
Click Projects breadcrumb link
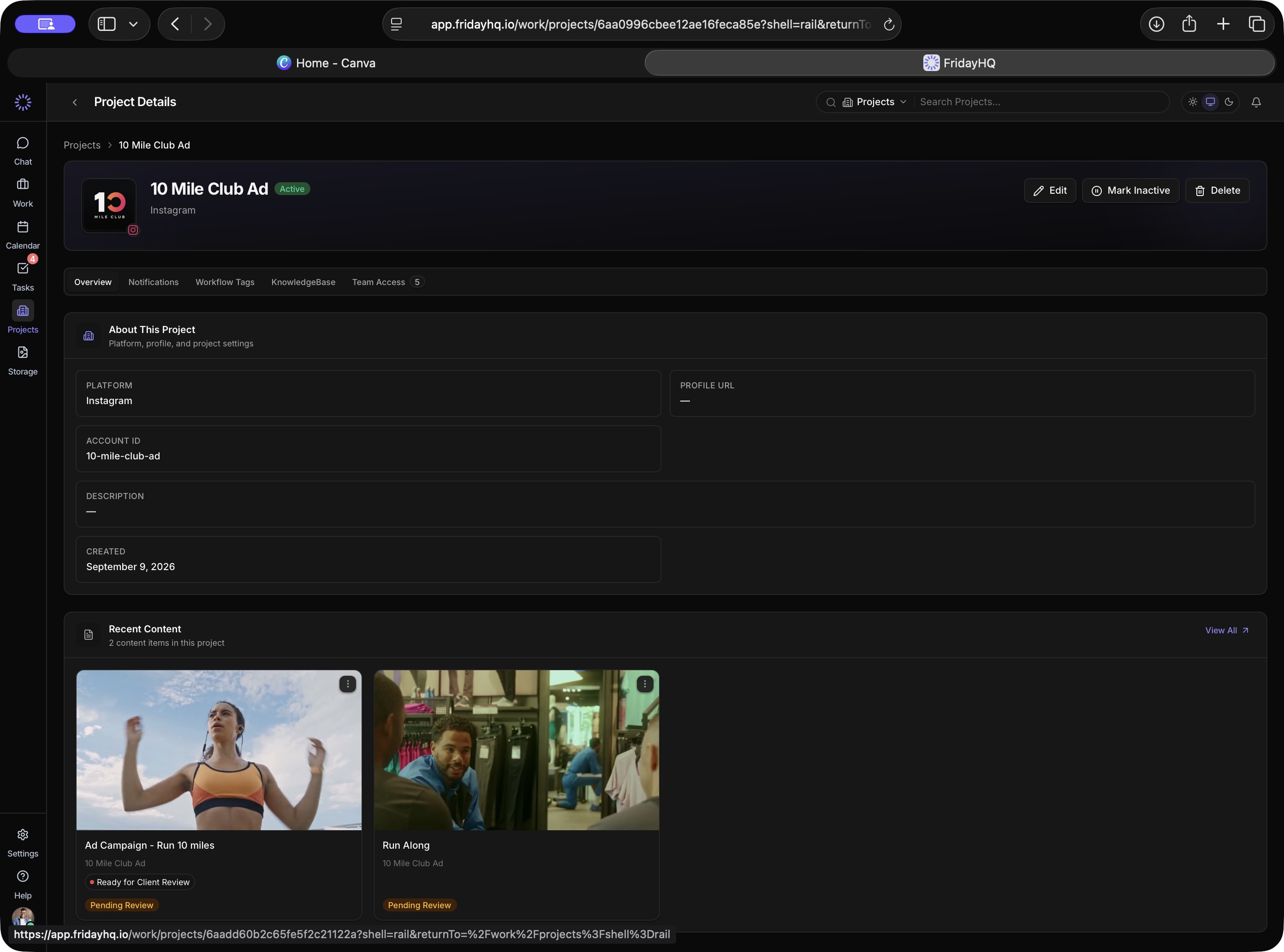click(82, 145)
